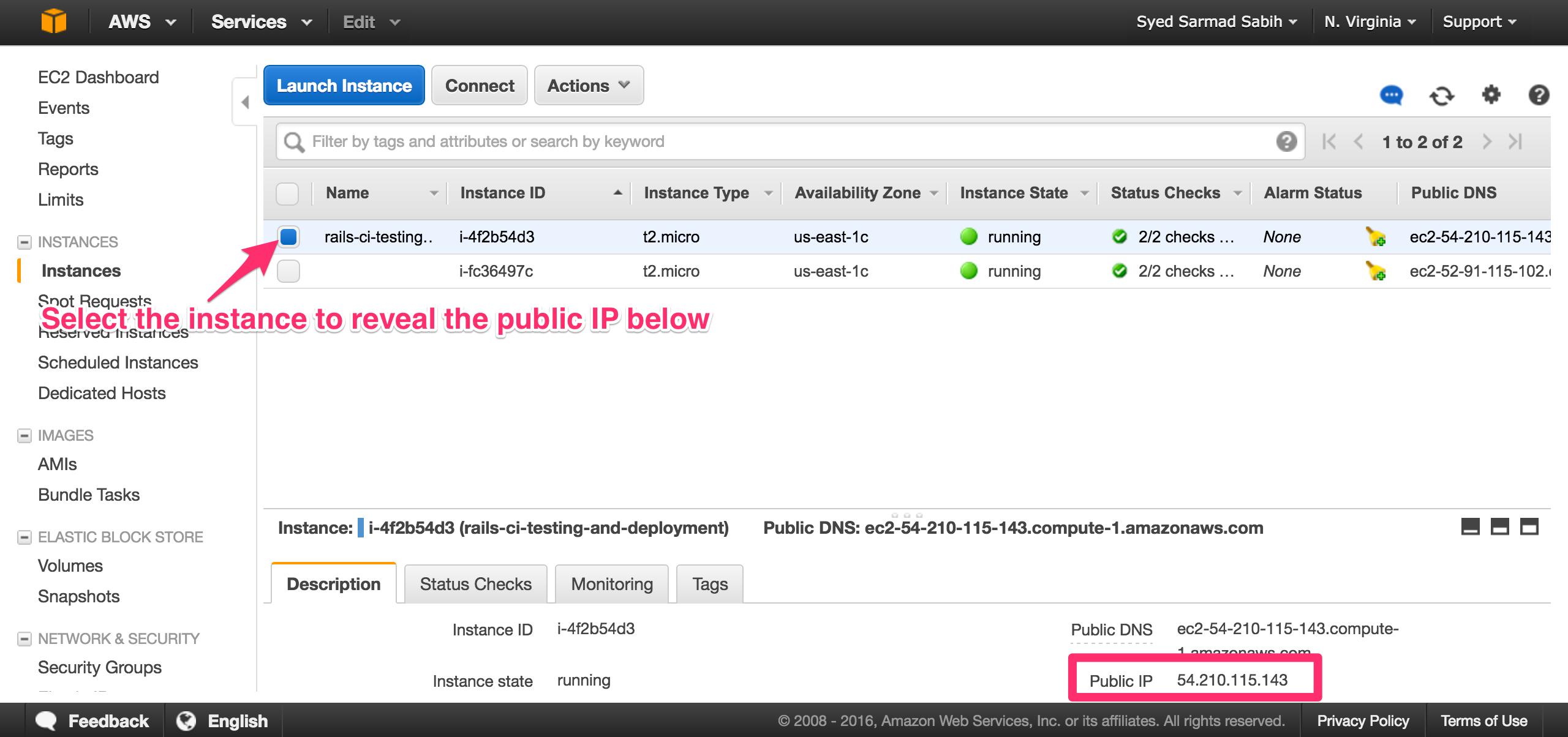Maximize the details pane
Screen dimensions: 1568x737
point(1529,526)
